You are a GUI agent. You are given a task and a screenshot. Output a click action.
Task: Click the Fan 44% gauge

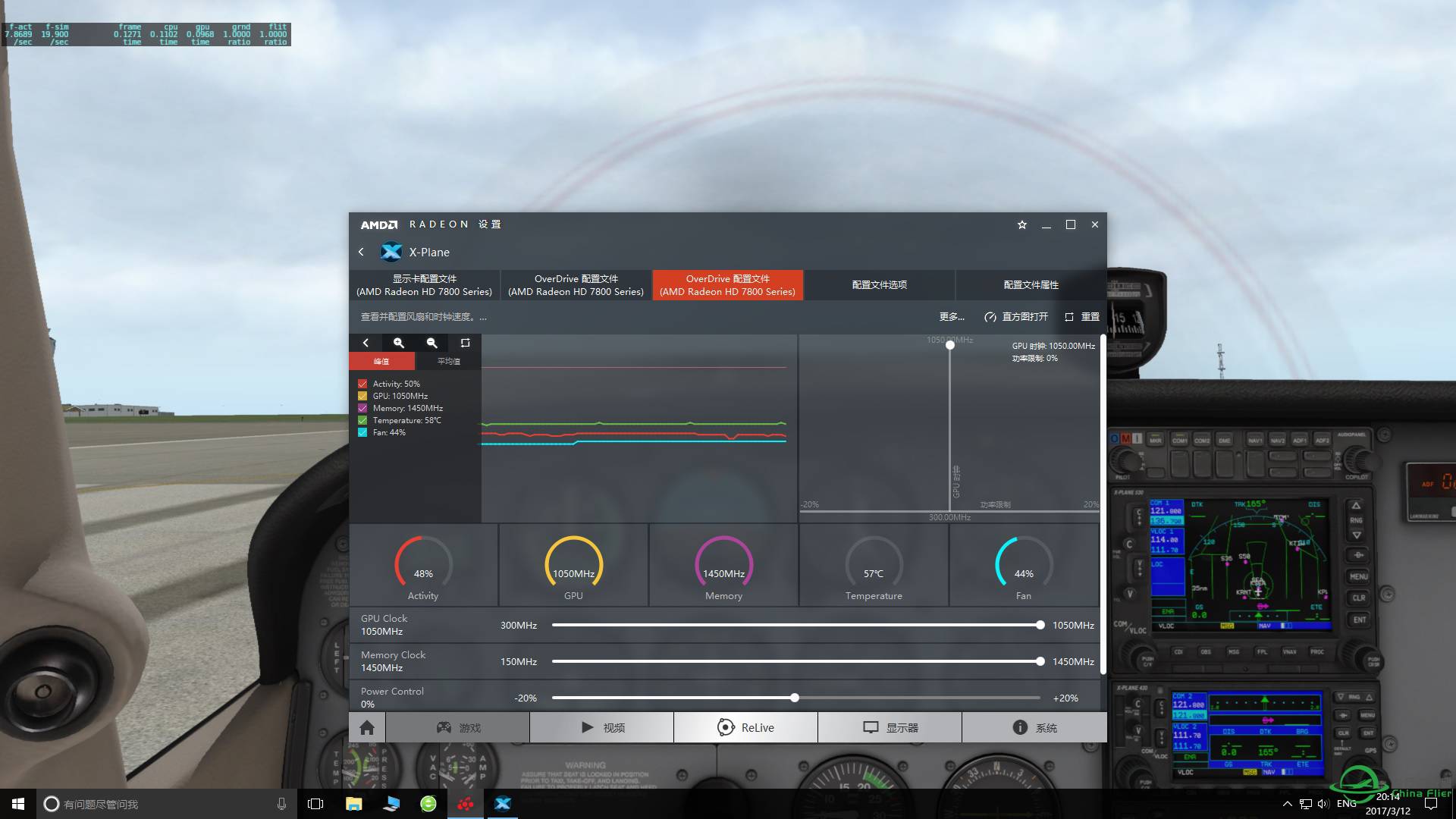pyautogui.click(x=1024, y=566)
